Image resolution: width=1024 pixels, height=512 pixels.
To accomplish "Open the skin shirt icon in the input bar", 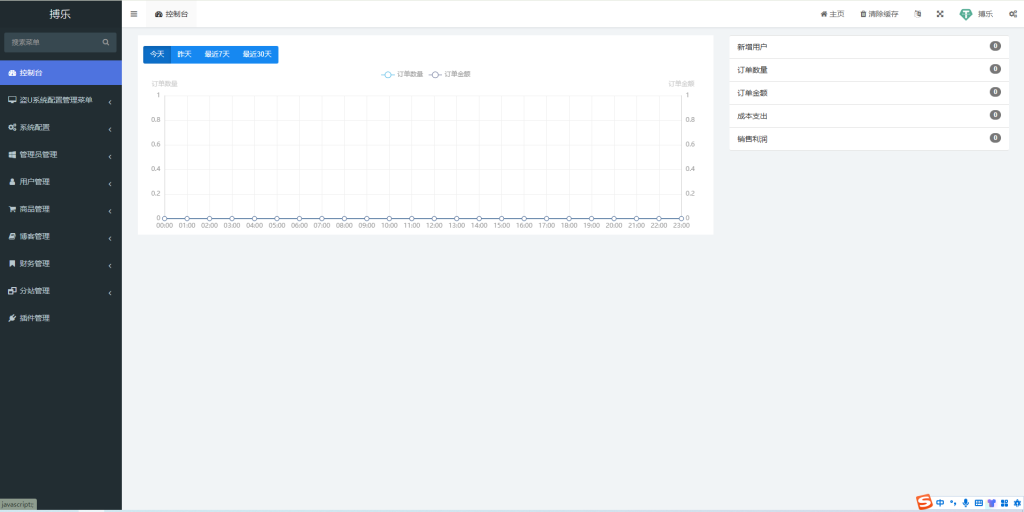I will pyautogui.click(x=991, y=503).
